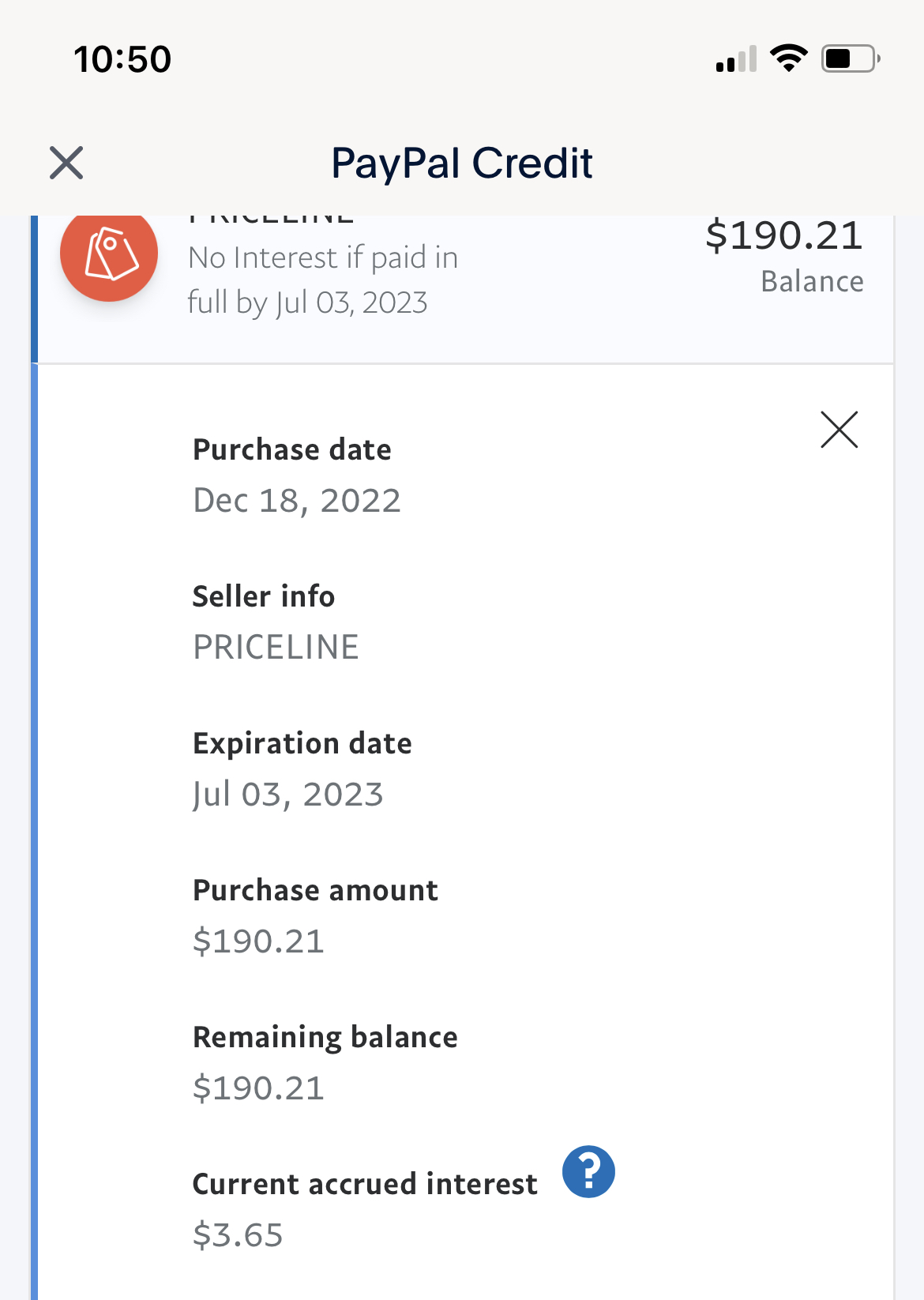Select the Jul 03, 2023 expiration value
Screen dimensions: 924x1300
[288, 795]
